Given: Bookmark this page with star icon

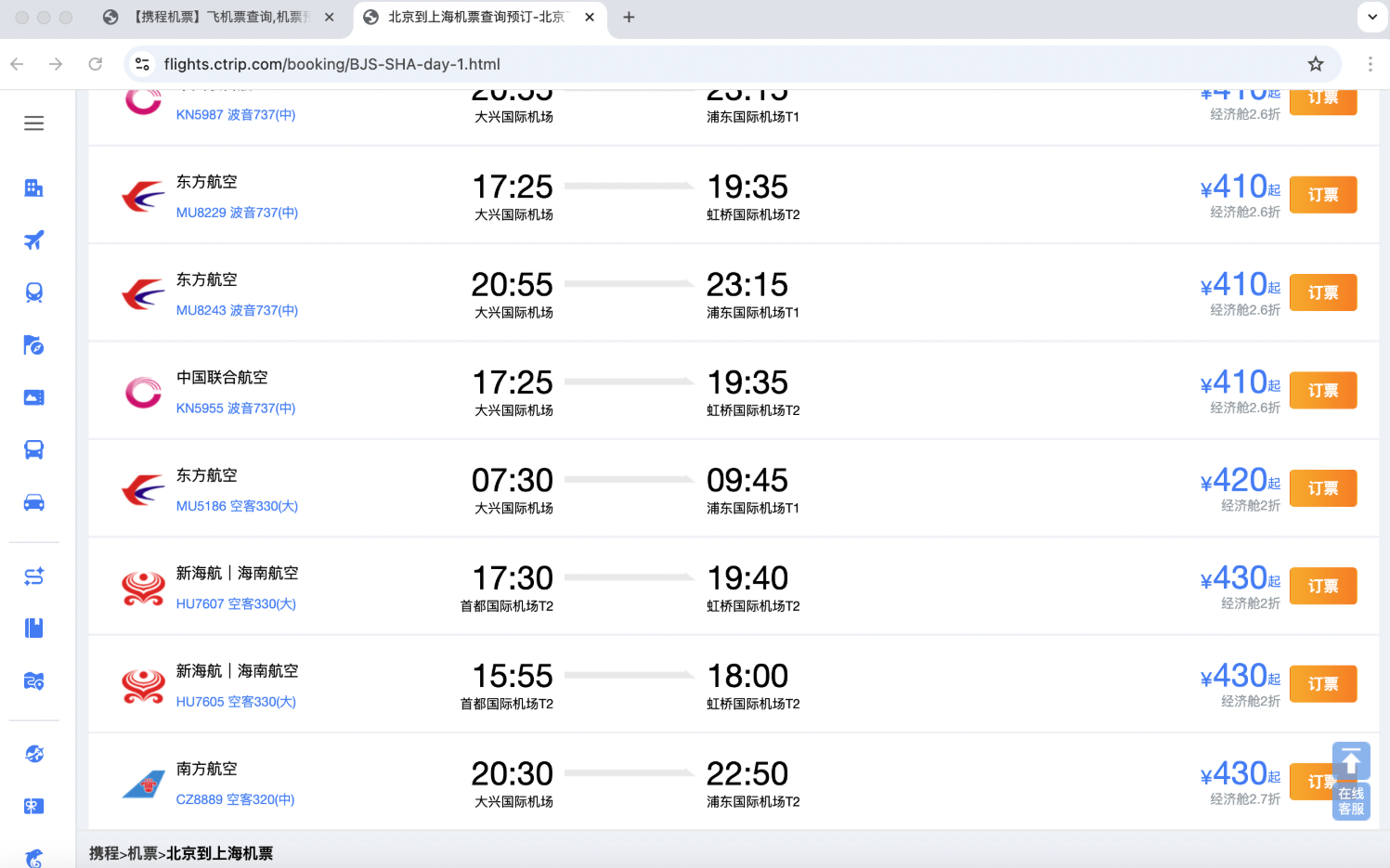Looking at the screenshot, I should [1315, 64].
